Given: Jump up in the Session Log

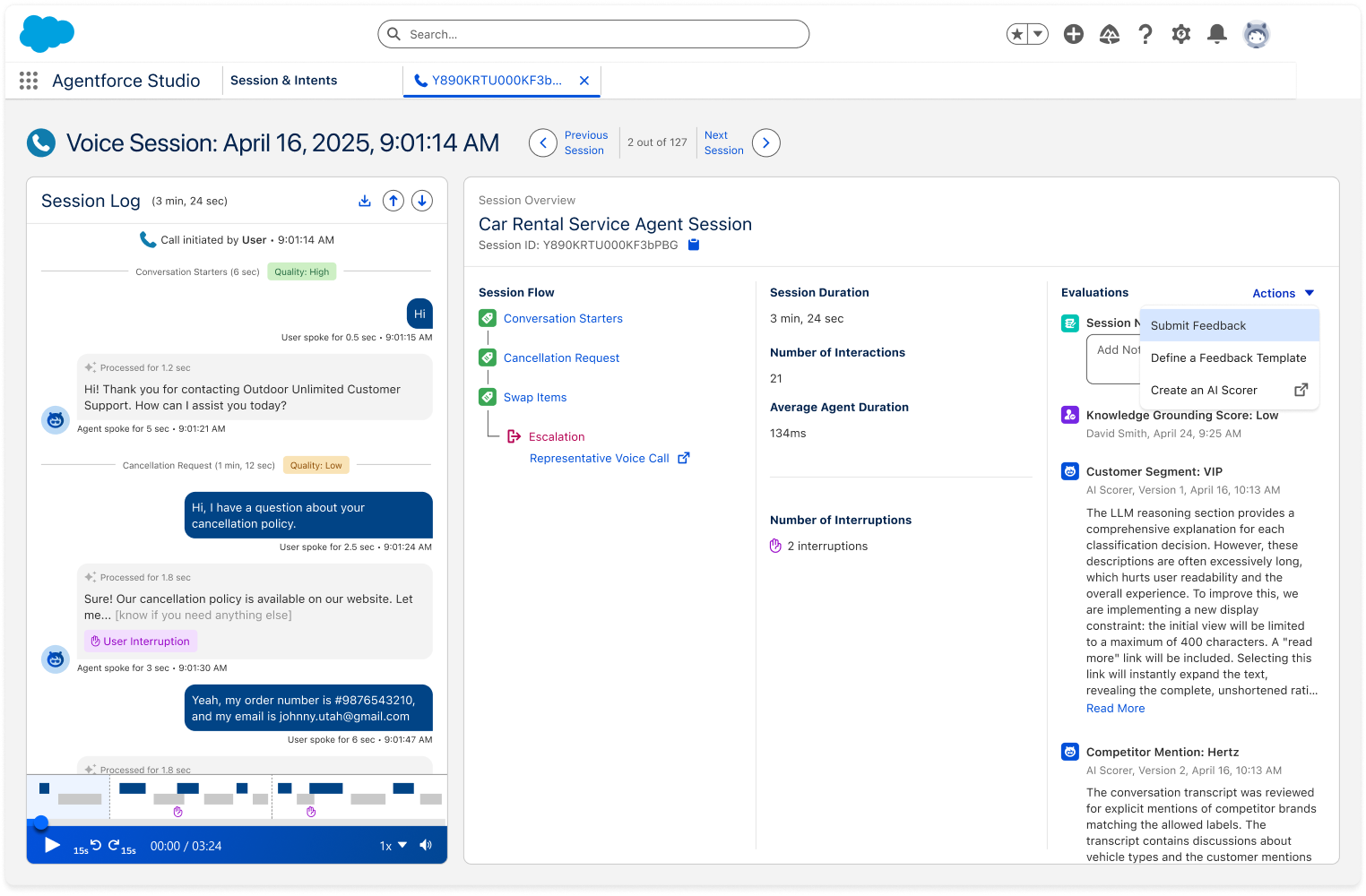Looking at the screenshot, I should pos(393,201).
